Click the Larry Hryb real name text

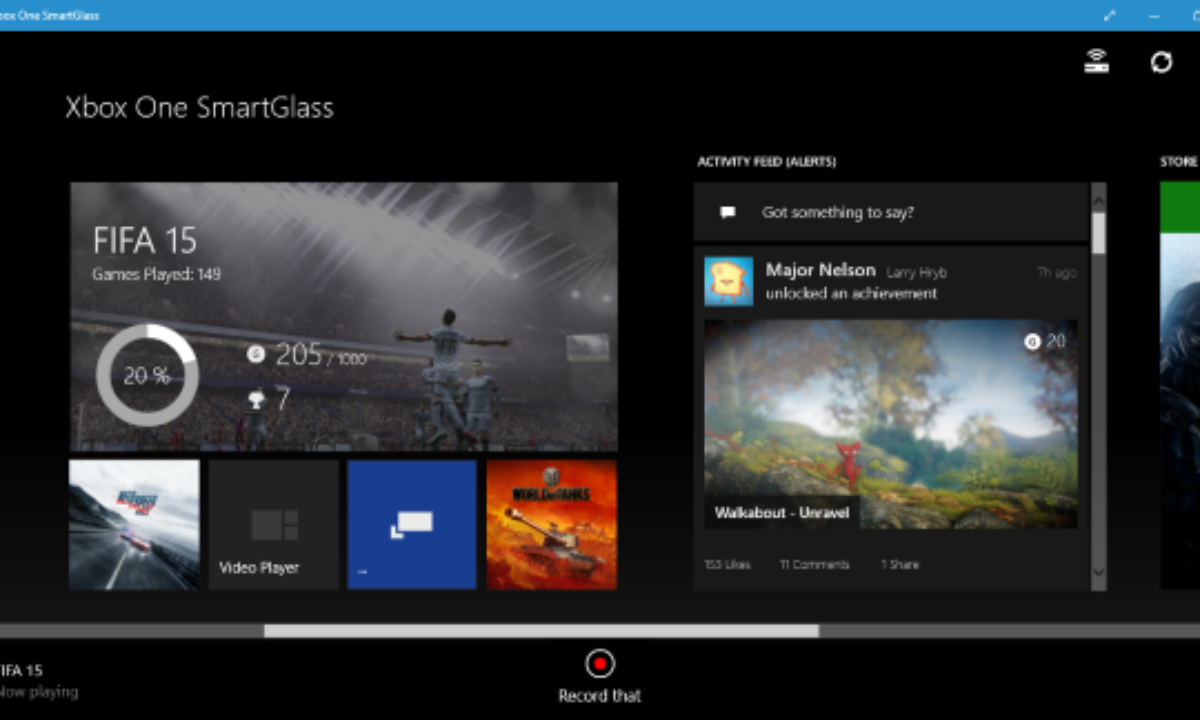(x=916, y=272)
